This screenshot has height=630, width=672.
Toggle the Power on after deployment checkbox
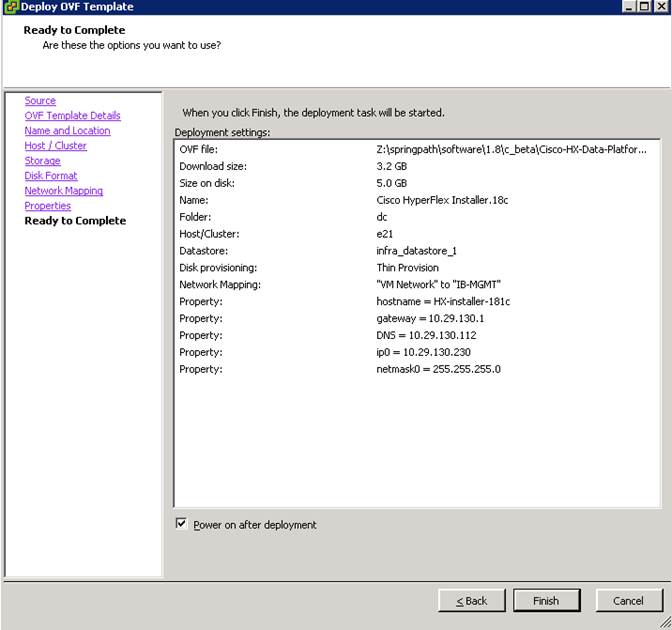(x=181, y=524)
